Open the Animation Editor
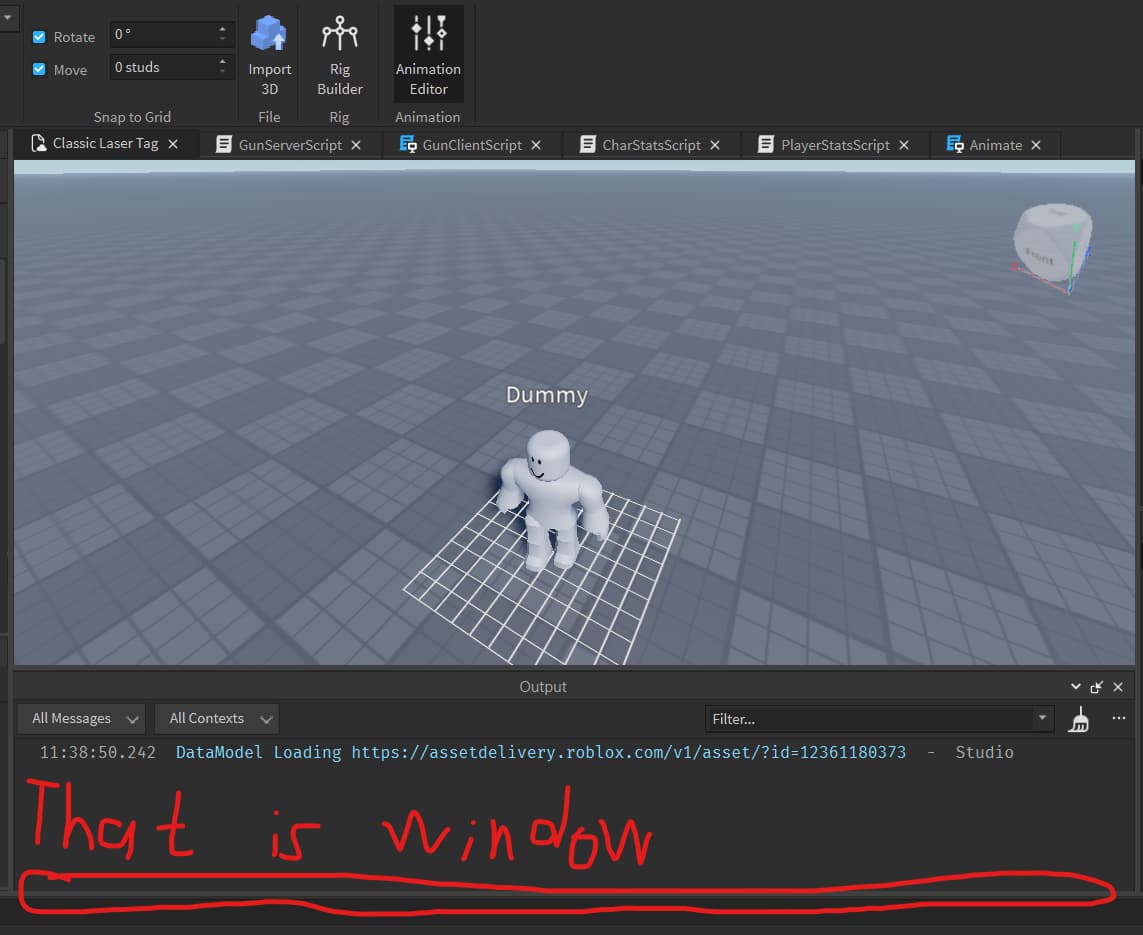 (x=428, y=57)
